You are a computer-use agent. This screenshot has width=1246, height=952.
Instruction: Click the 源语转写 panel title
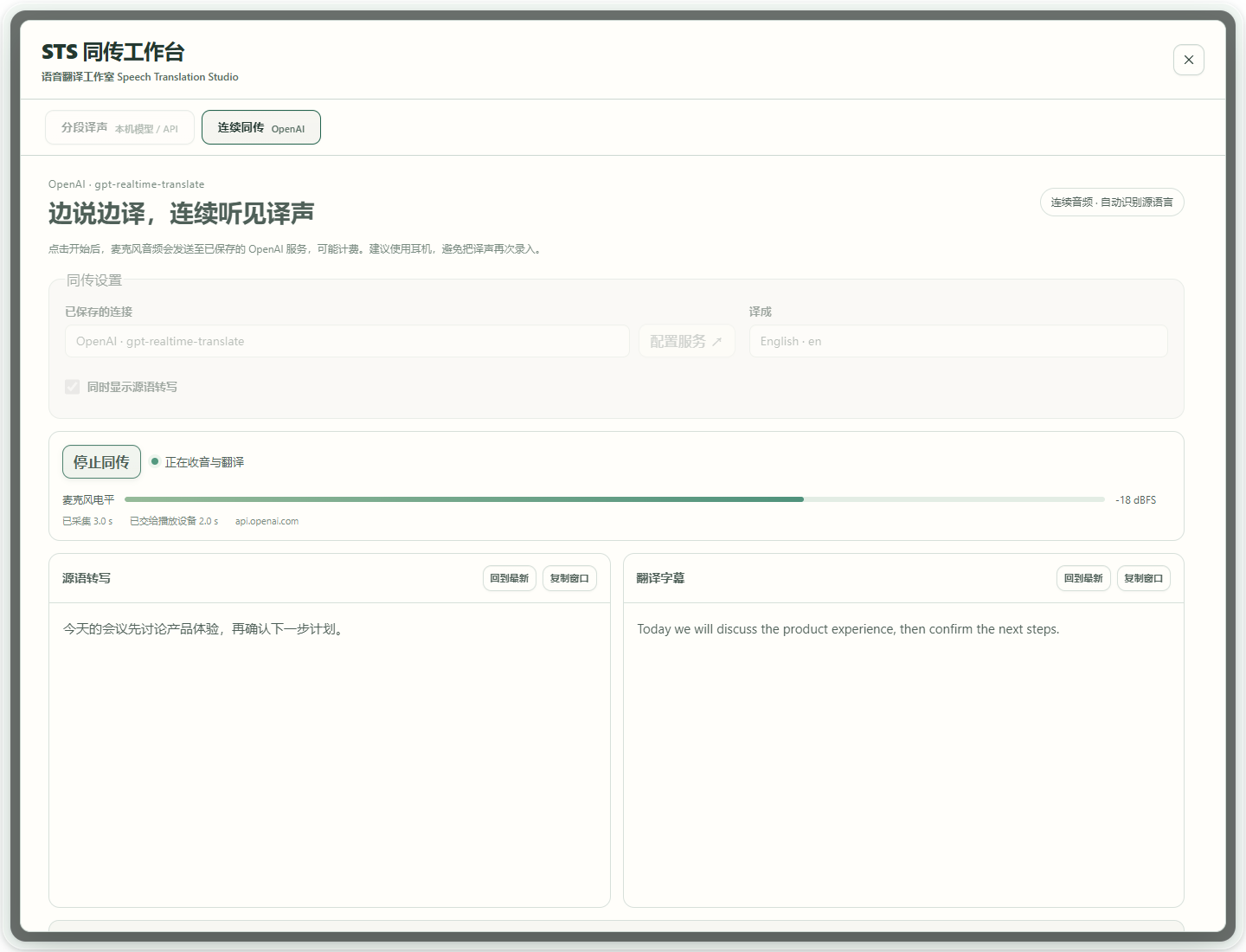[87, 578]
